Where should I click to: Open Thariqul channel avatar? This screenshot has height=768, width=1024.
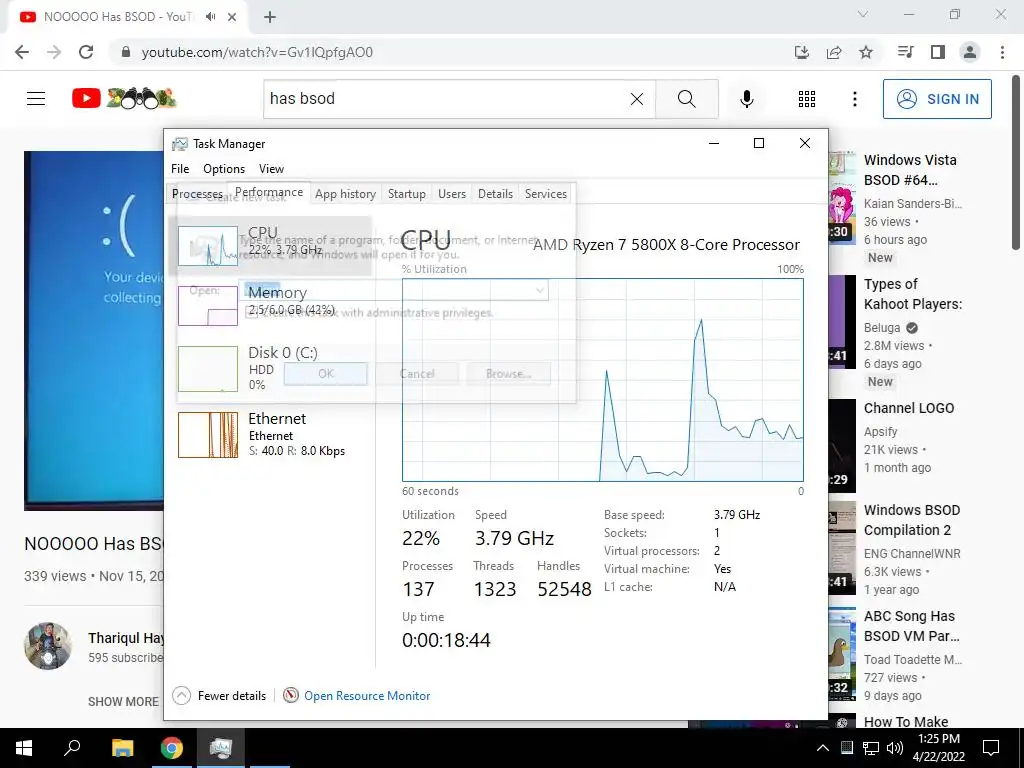[x=48, y=646]
